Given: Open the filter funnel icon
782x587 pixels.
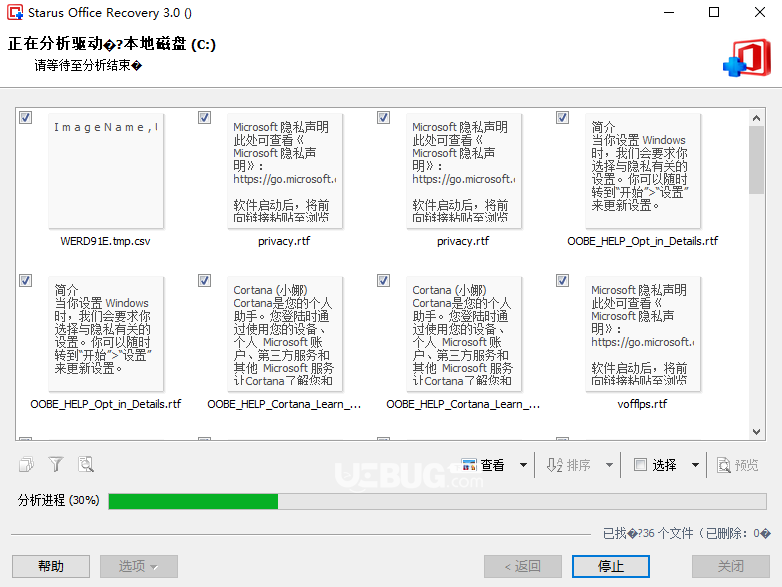Looking at the screenshot, I should point(56,465).
